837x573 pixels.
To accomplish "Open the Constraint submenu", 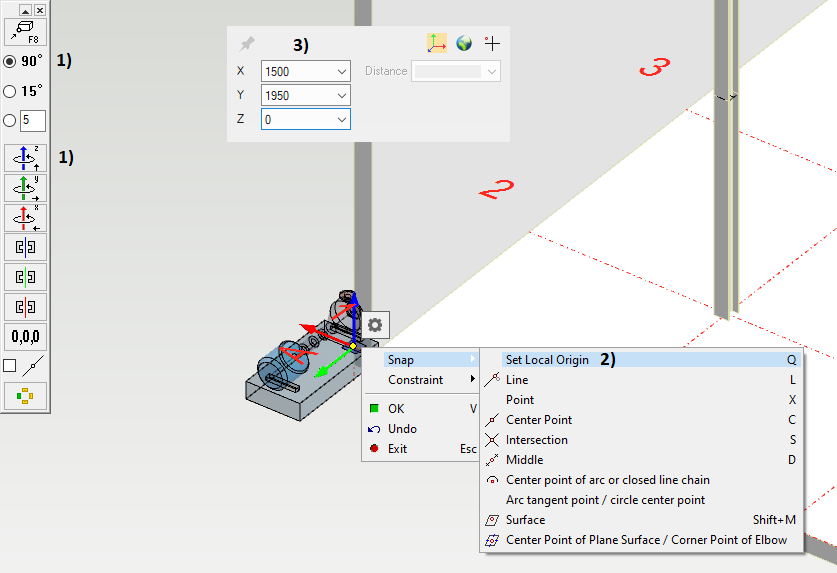I will 416,380.
